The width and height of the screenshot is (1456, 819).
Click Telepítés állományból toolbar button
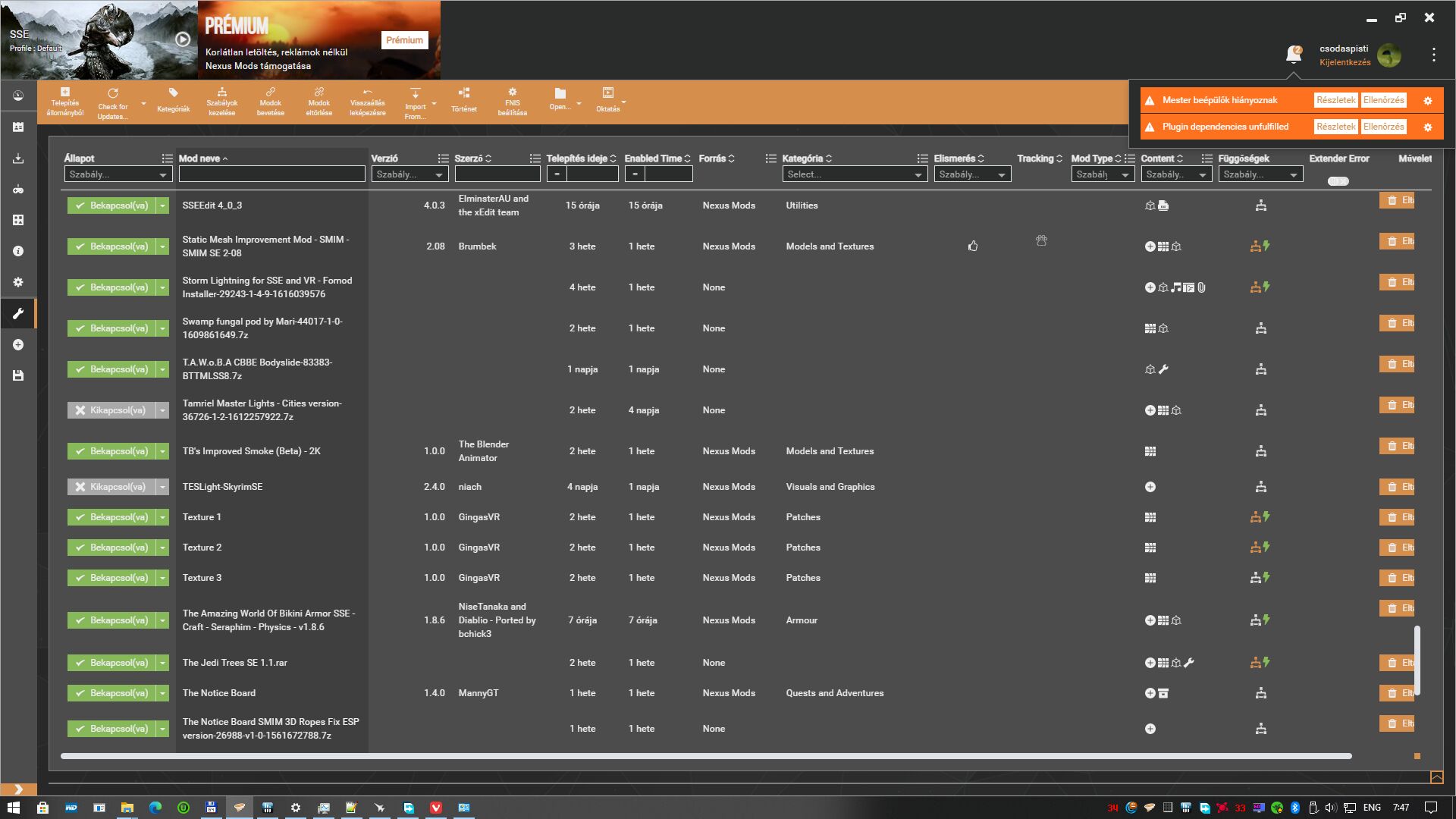65,102
